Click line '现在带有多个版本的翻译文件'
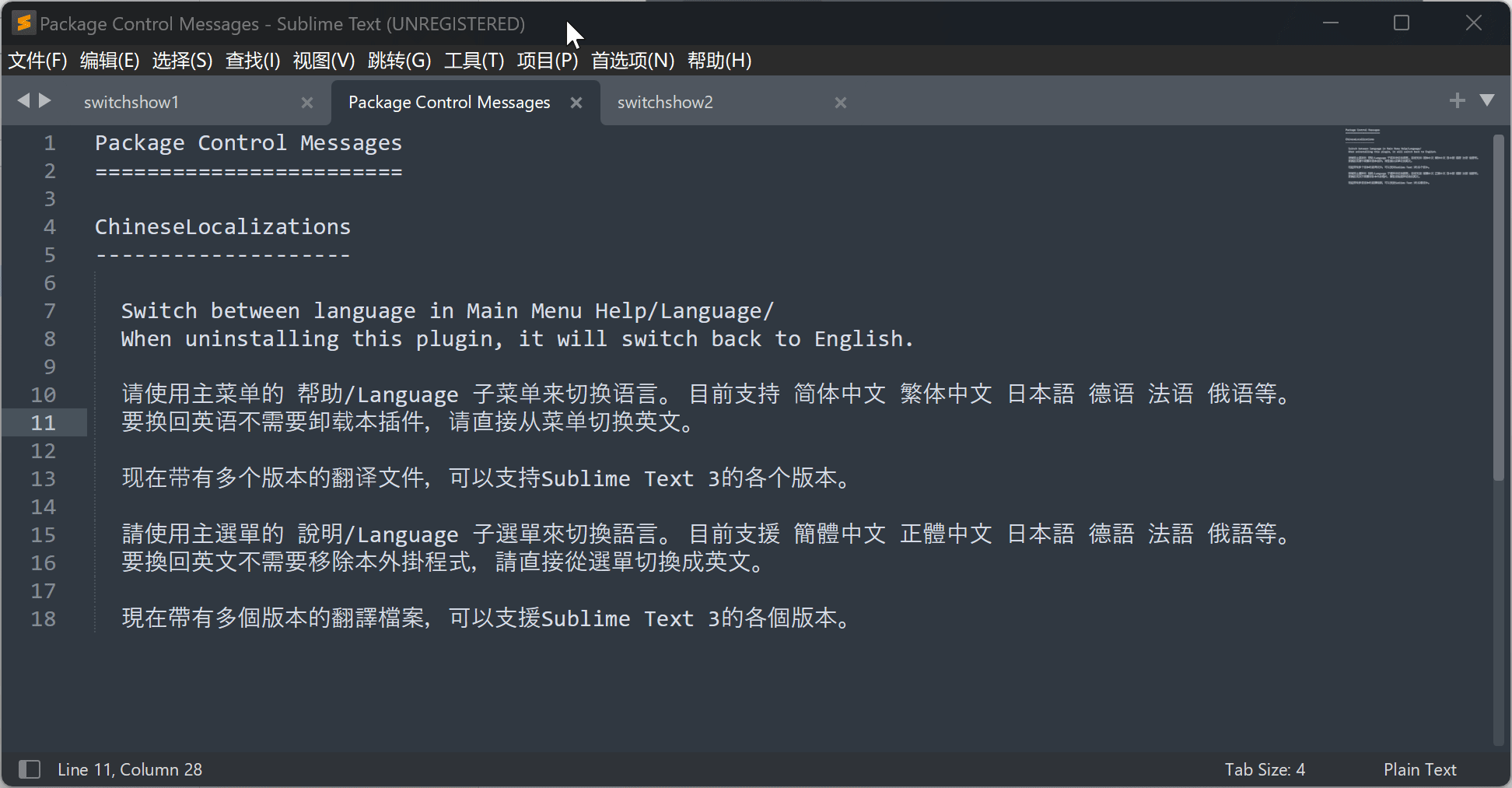Screen dimensions: 1512x788 click(x=485, y=478)
